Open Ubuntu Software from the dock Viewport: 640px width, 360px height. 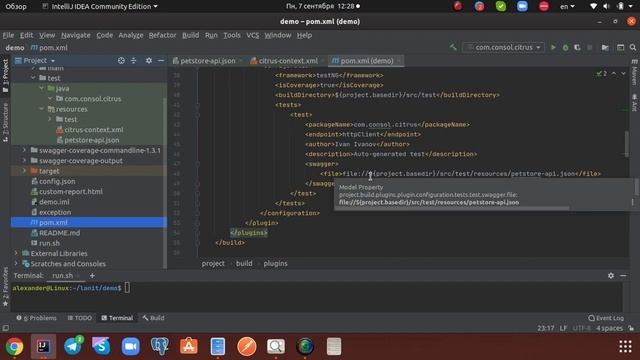tap(189, 347)
